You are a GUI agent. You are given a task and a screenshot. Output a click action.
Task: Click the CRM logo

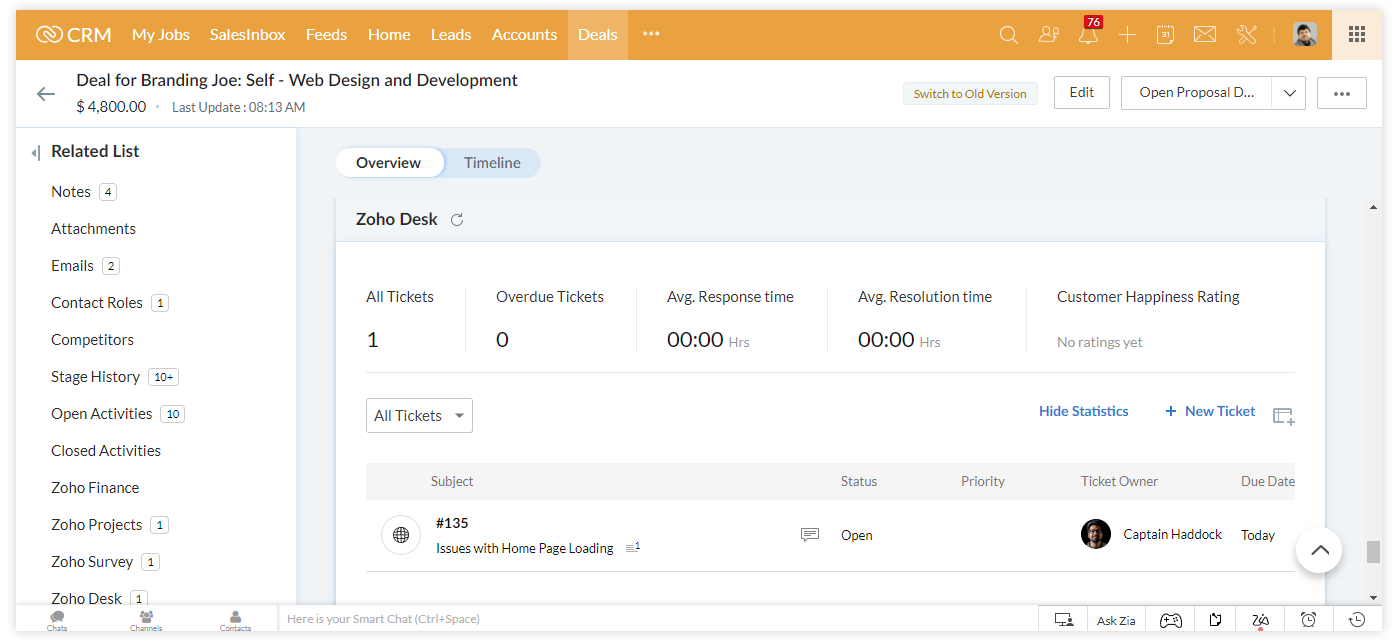(74, 35)
